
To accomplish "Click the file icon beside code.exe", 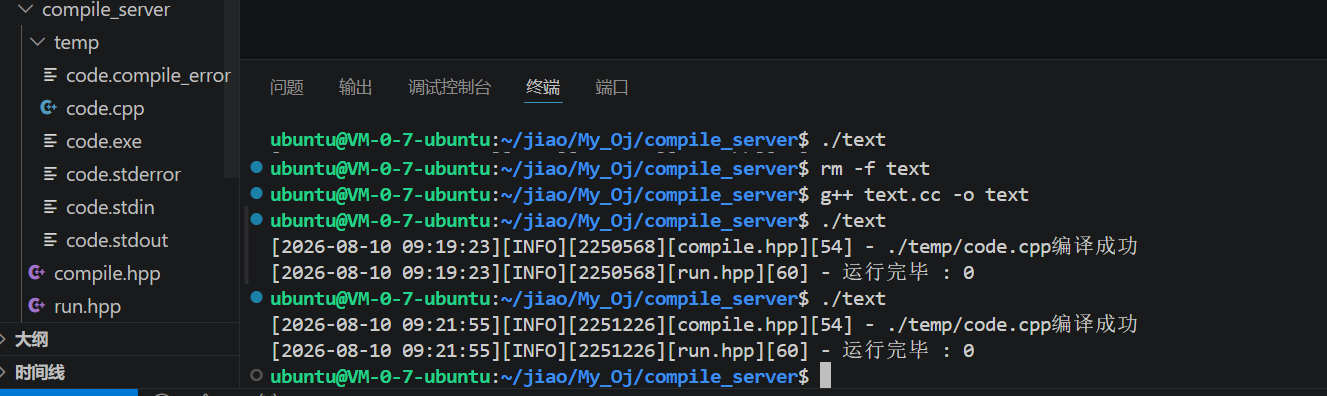I will (x=50, y=142).
